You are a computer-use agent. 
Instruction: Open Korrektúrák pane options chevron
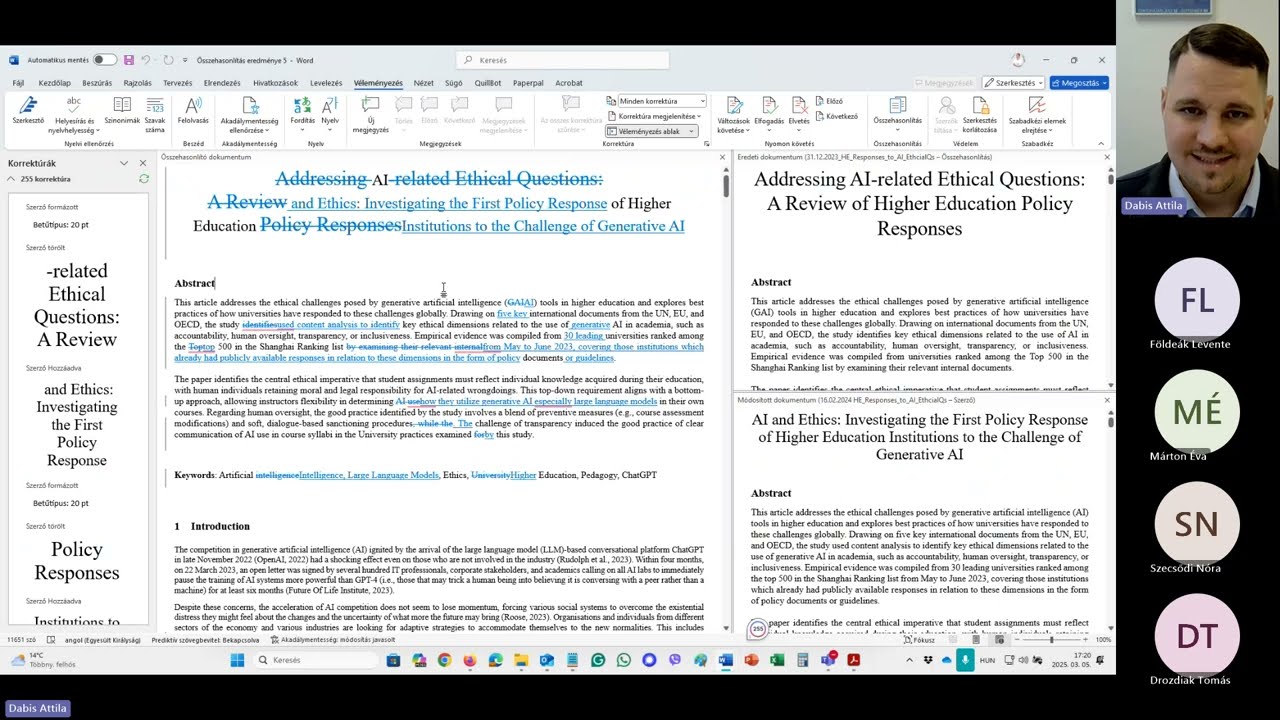[124, 163]
